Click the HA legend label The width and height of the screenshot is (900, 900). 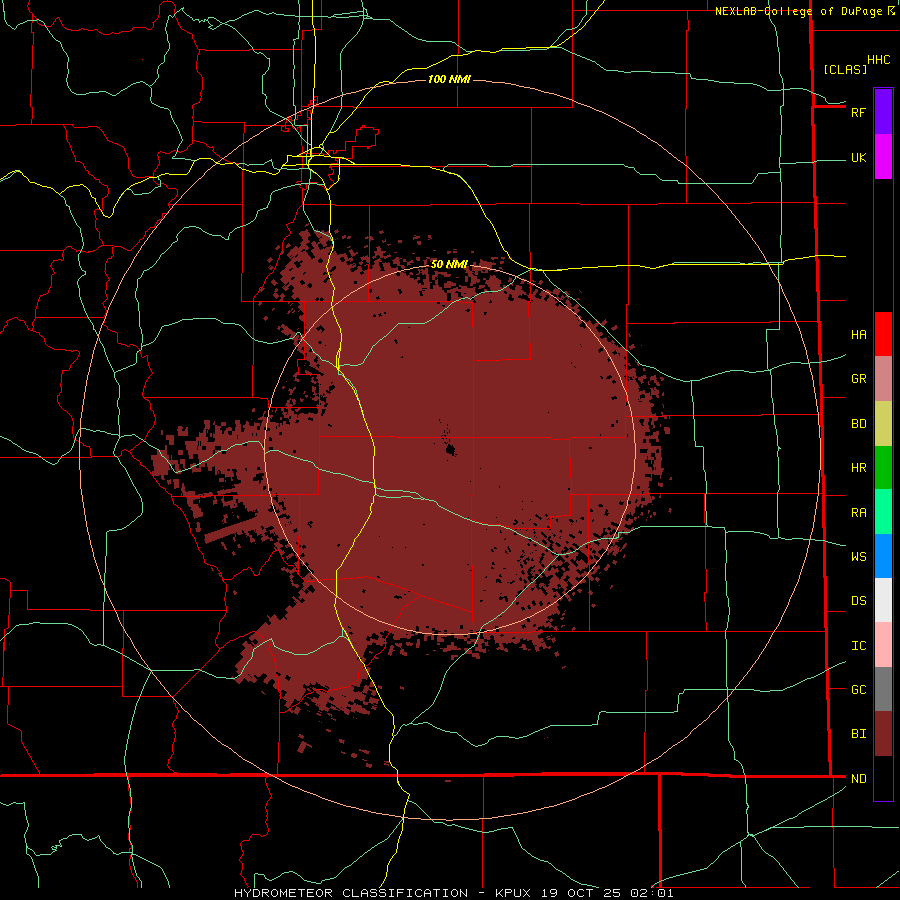[858, 335]
